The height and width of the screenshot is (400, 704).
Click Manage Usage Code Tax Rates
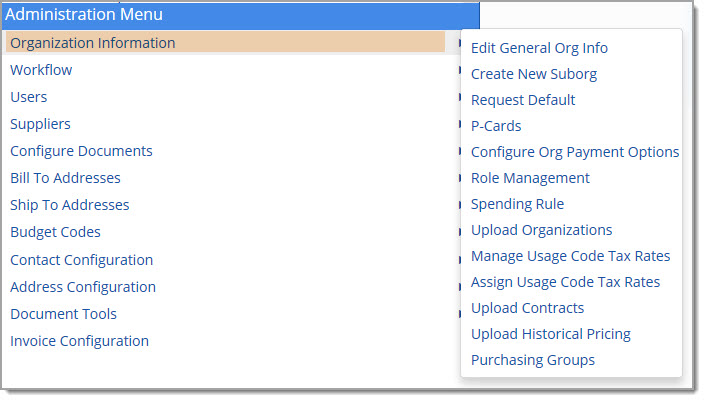coord(570,256)
